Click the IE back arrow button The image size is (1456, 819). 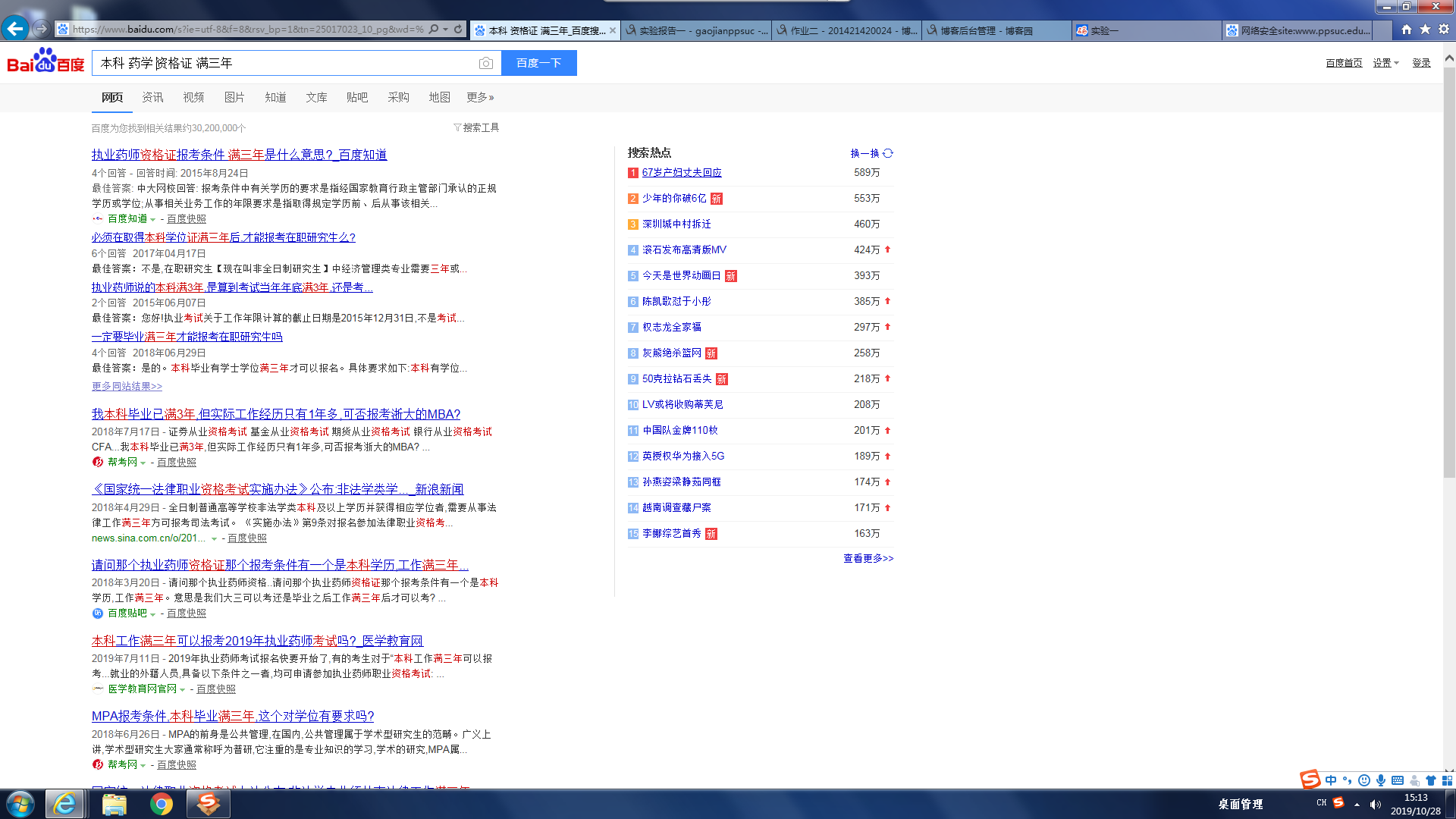(15, 29)
